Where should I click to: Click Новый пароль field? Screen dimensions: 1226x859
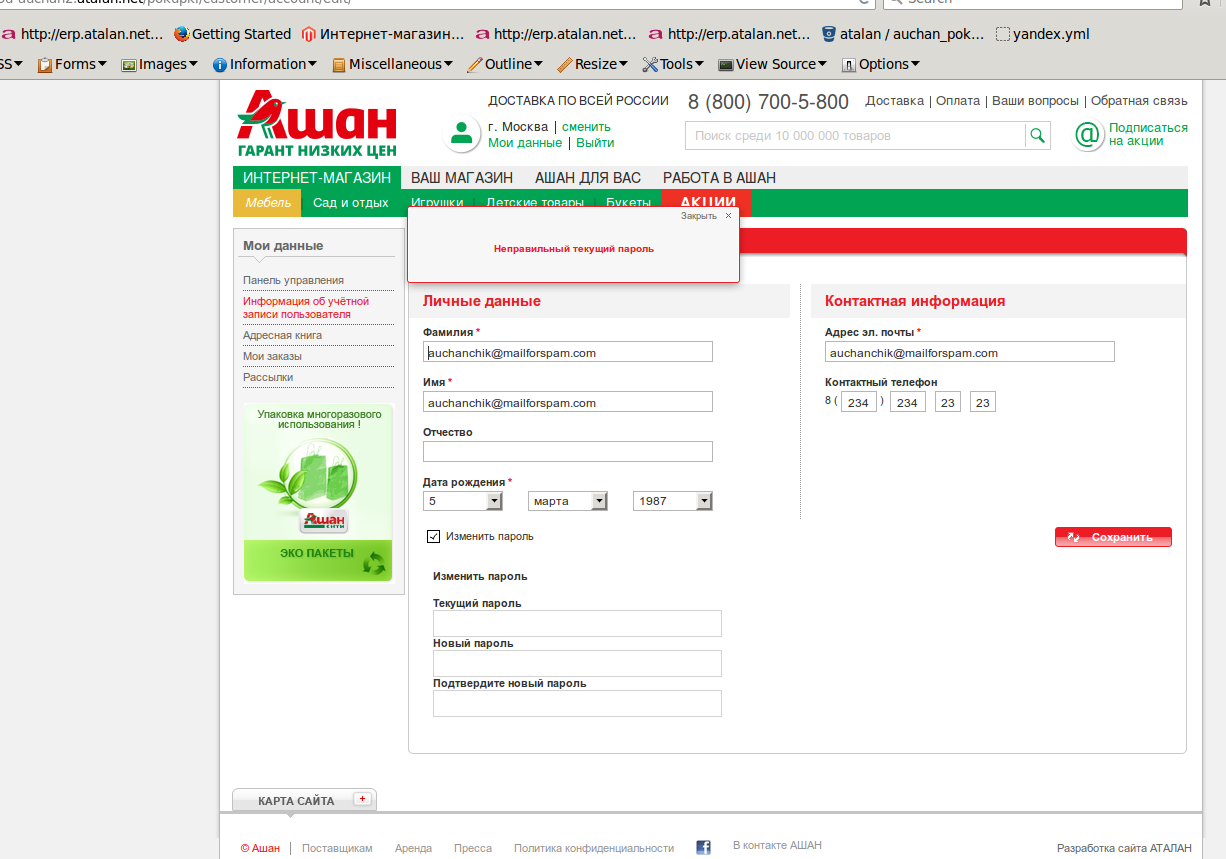point(577,663)
